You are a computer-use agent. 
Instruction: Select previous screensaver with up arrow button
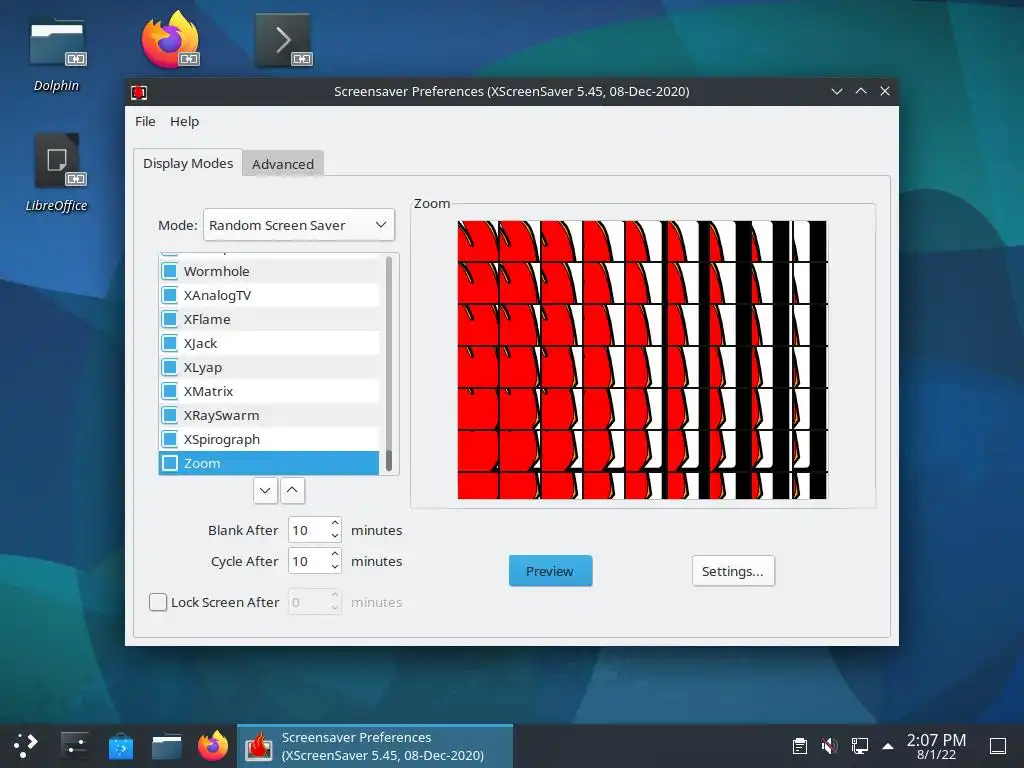click(x=293, y=490)
